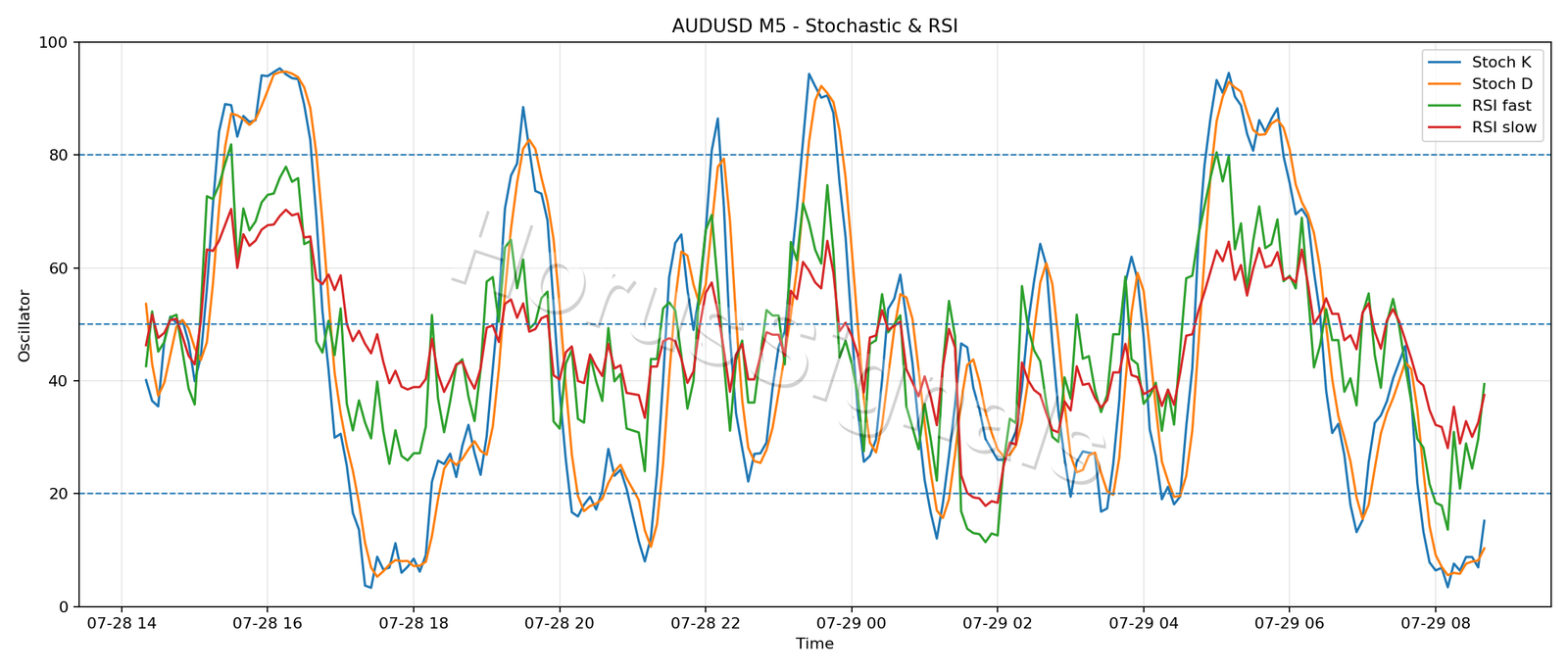Click the y-axis tick label 0
The image size is (1568, 672).
(63, 607)
